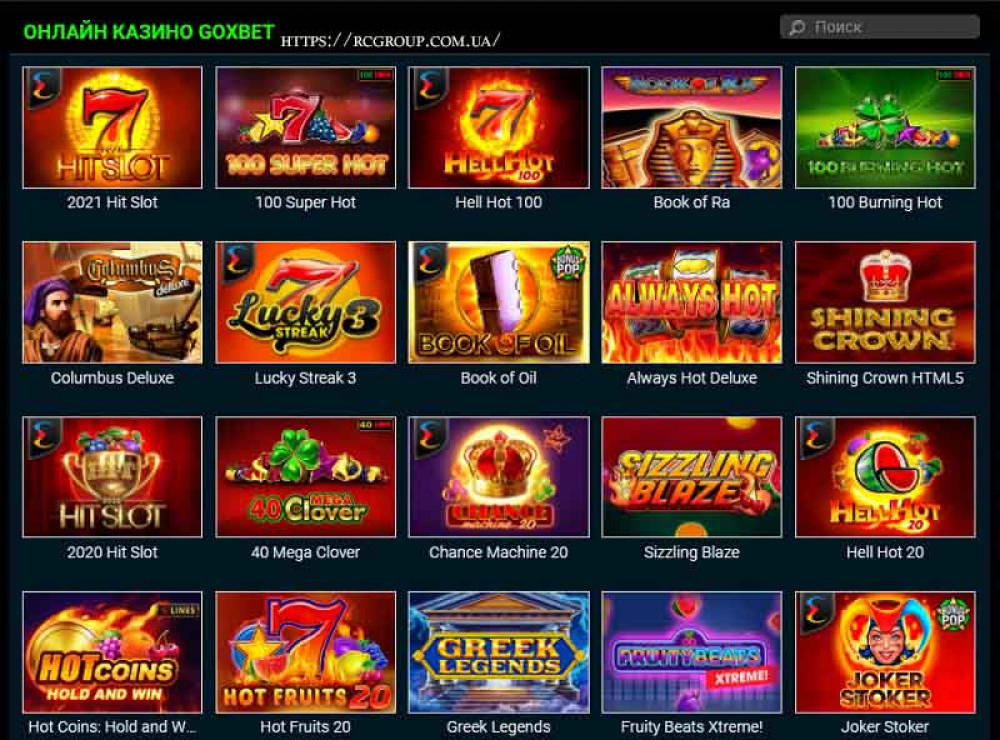Click the Bonus Pop badge on Book of Oil
1000x740 pixels.
(567, 264)
